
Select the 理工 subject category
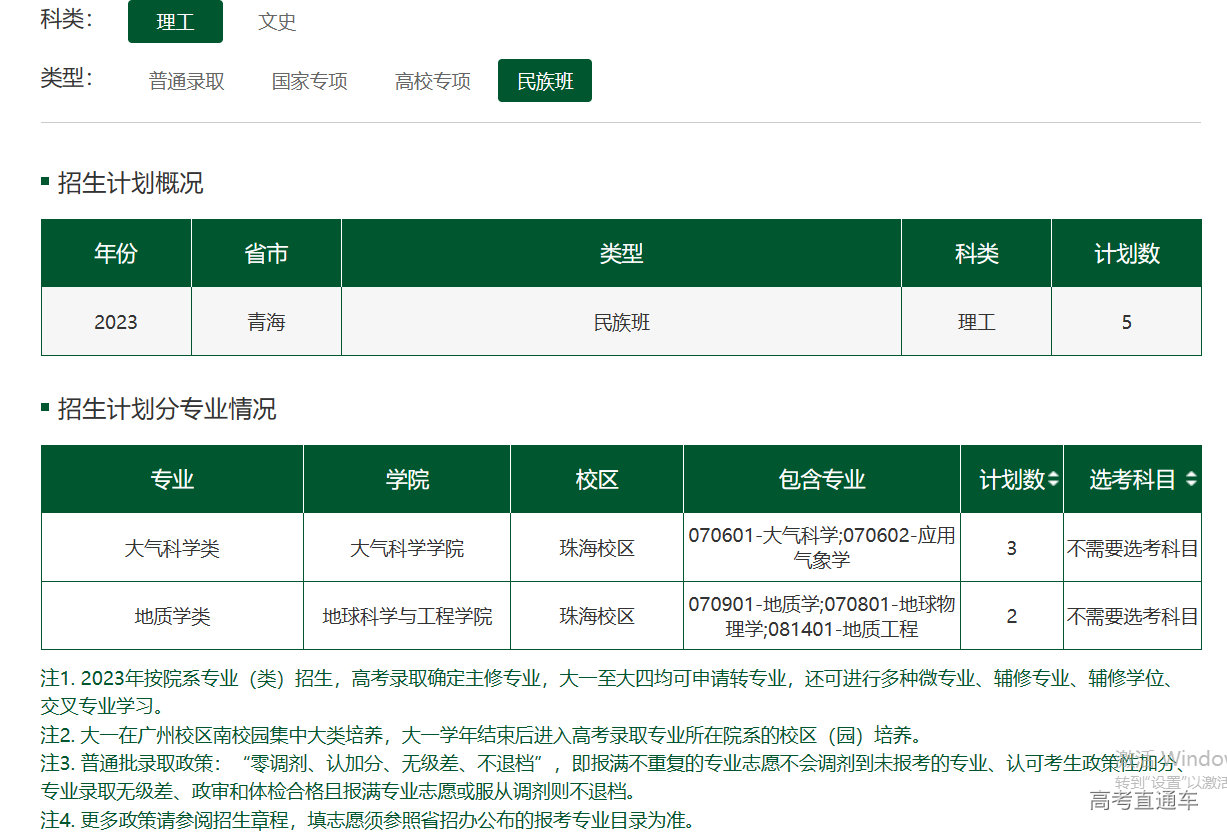[x=175, y=22]
